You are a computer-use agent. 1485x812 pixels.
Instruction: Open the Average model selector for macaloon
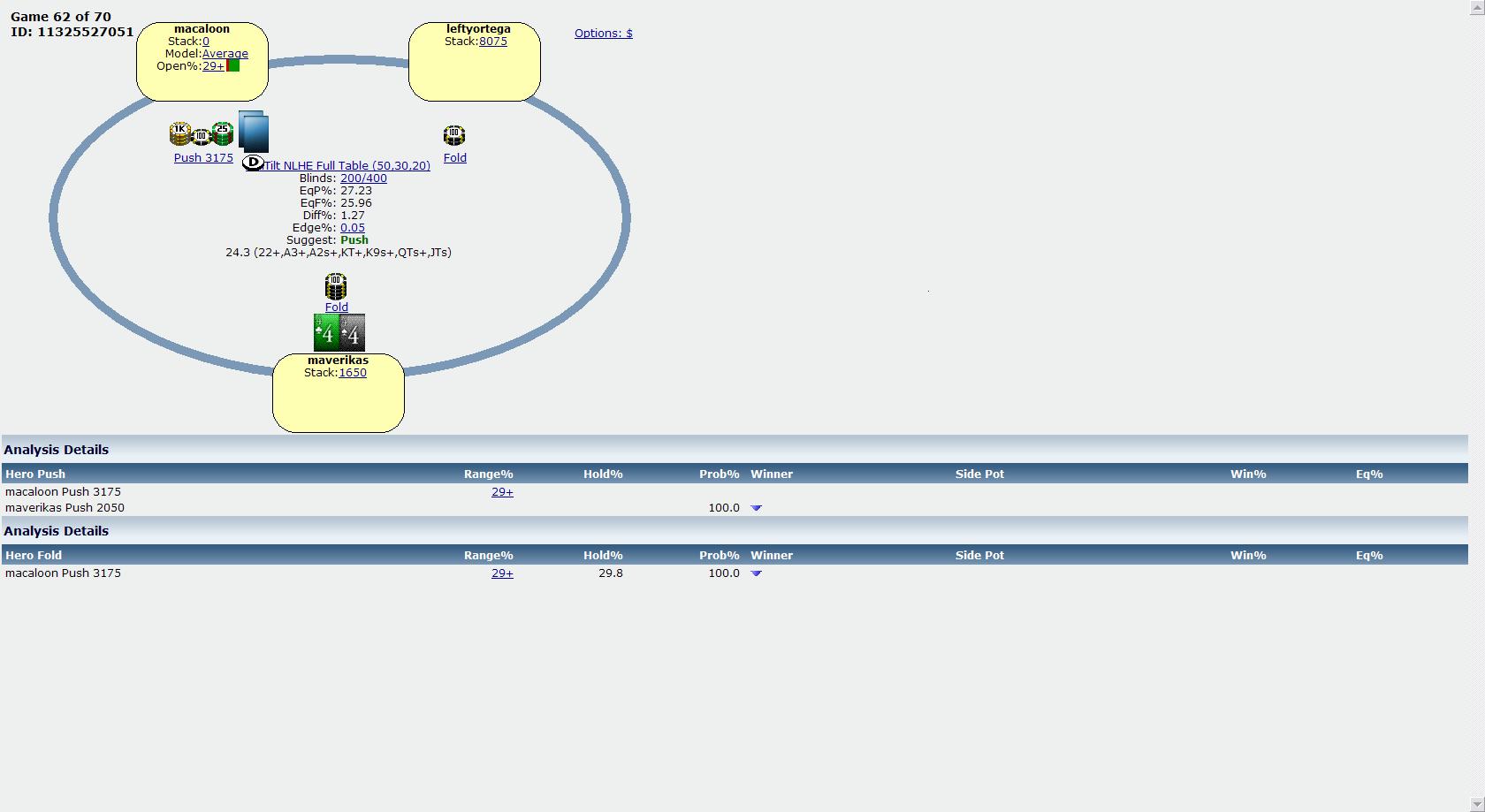click(225, 54)
